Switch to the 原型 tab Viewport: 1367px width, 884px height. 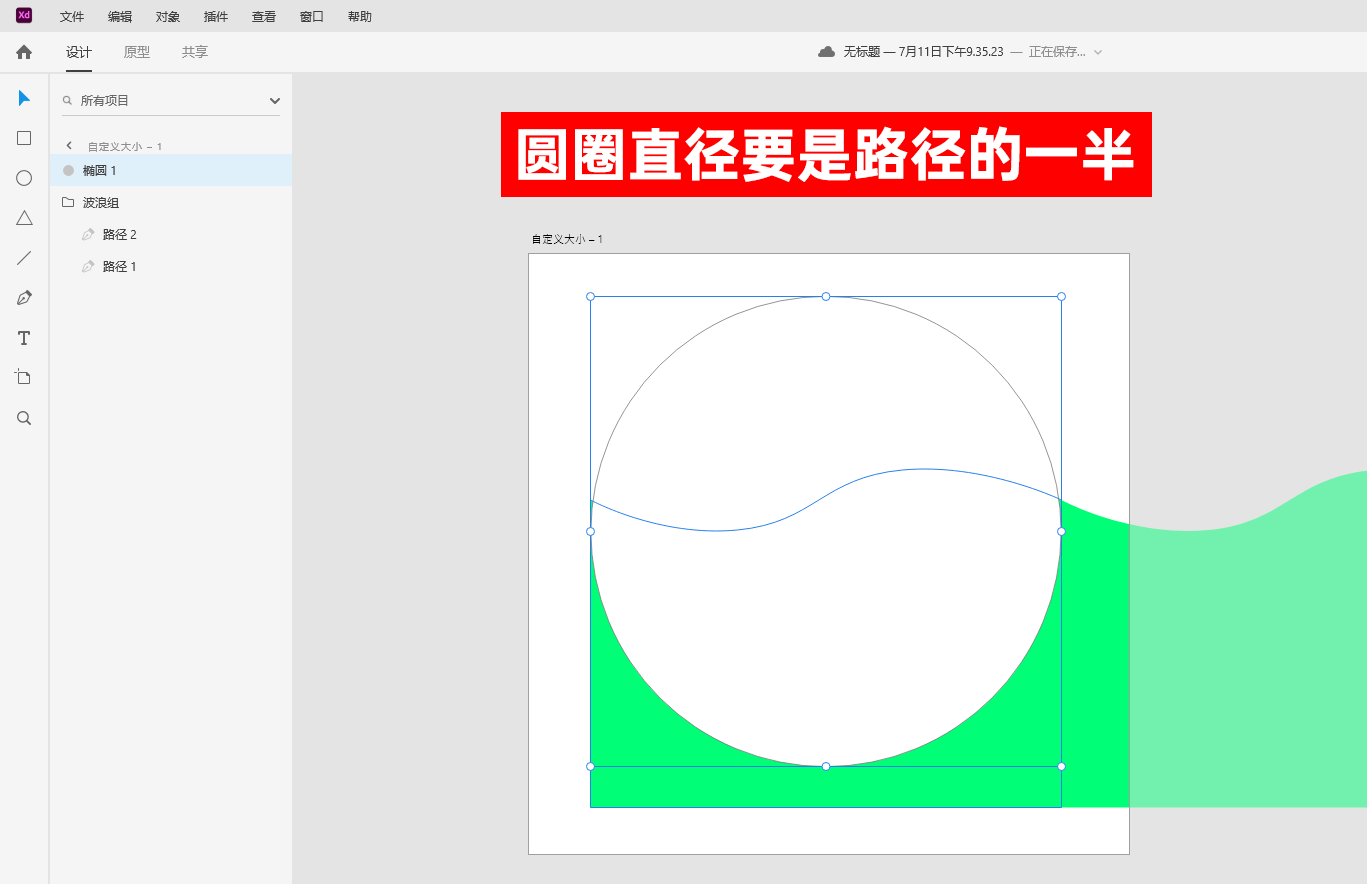click(x=137, y=52)
